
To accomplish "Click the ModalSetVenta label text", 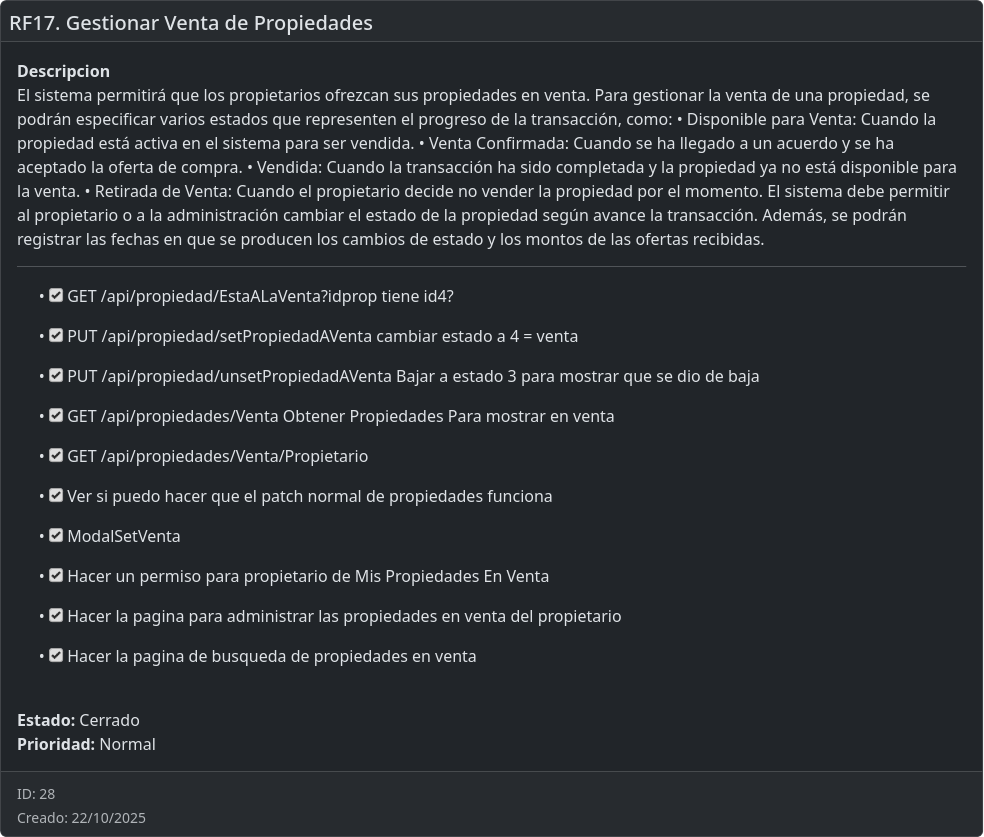I will coord(124,536).
